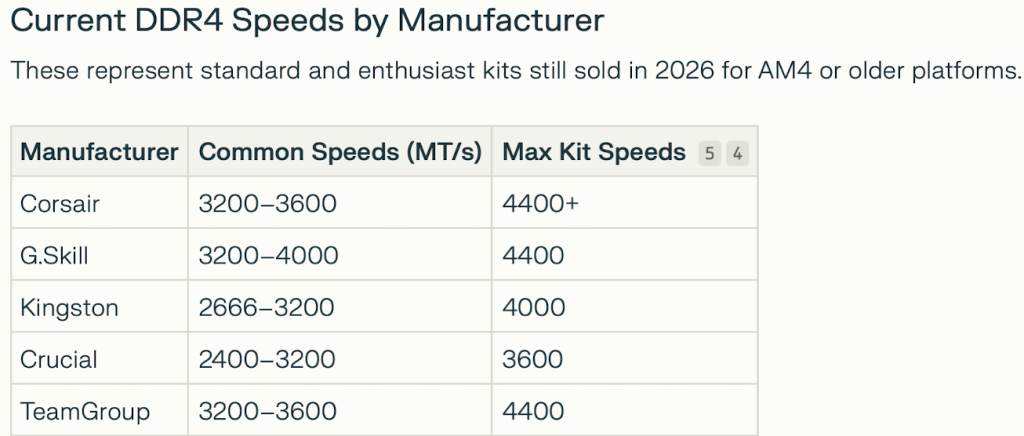The width and height of the screenshot is (1024, 436).
Task: Click Crucial's 3600 max kit speed cell
Action: (533, 359)
